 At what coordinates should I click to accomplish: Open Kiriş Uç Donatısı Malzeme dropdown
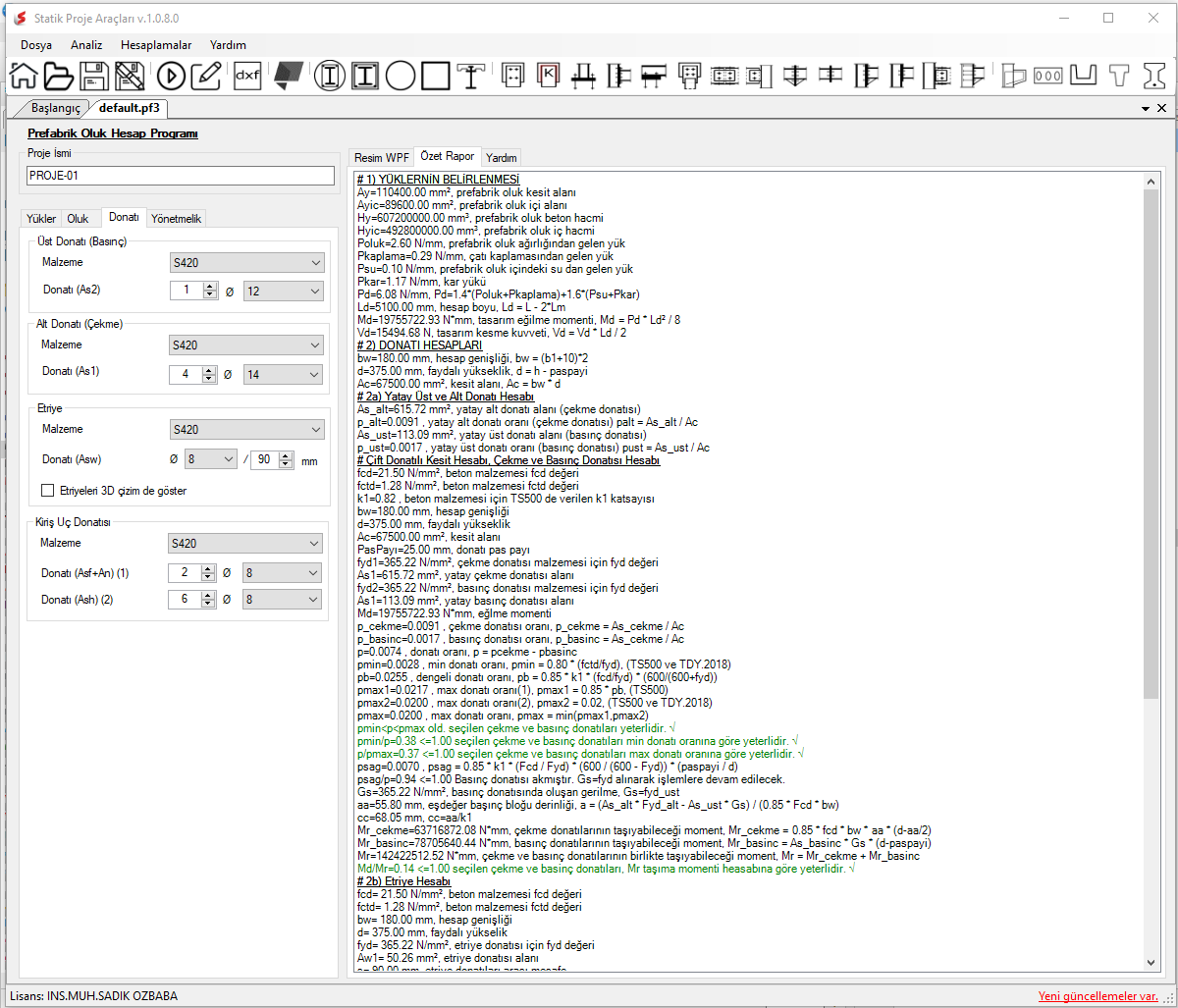[x=244, y=544]
